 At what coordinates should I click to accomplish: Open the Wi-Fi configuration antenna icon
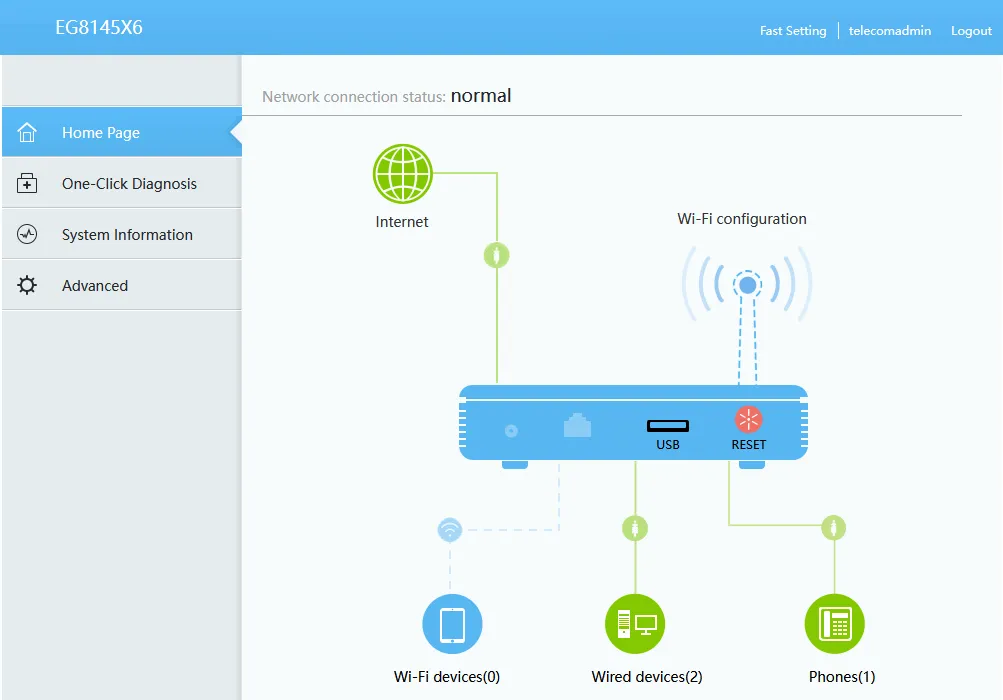[x=747, y=284]
